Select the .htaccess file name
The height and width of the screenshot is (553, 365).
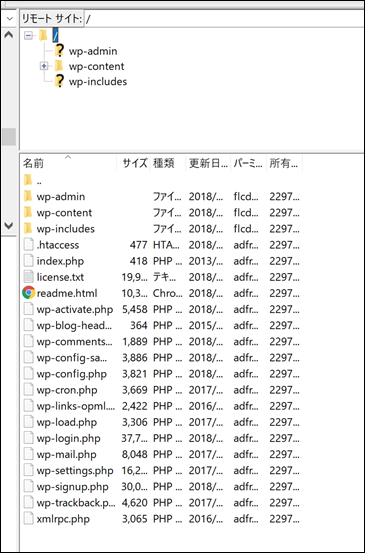point(58,245)
